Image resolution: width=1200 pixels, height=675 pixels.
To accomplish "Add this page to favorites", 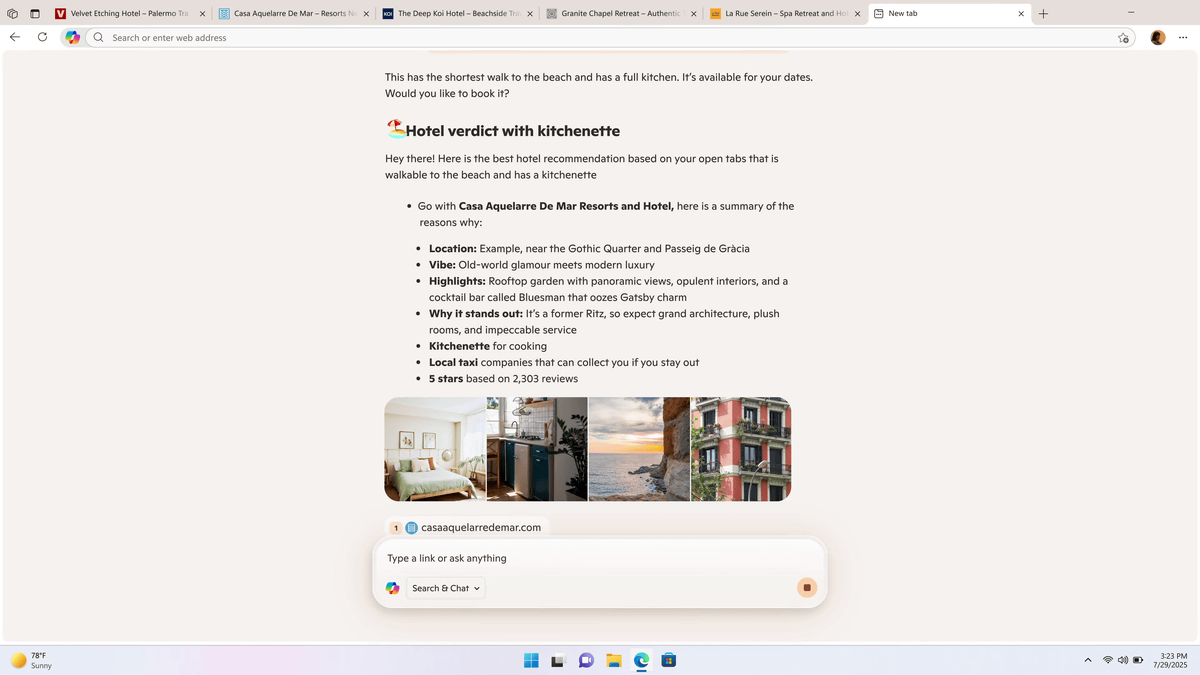I will [1123, 38].
